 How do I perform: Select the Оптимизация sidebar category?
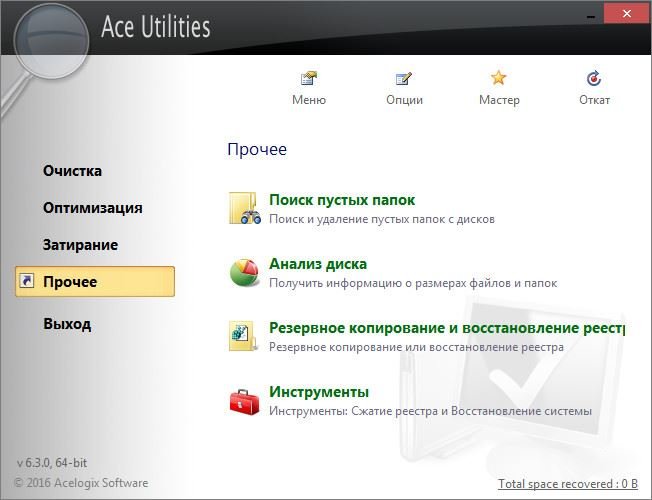pyautogui.click(x=93, y=208)
